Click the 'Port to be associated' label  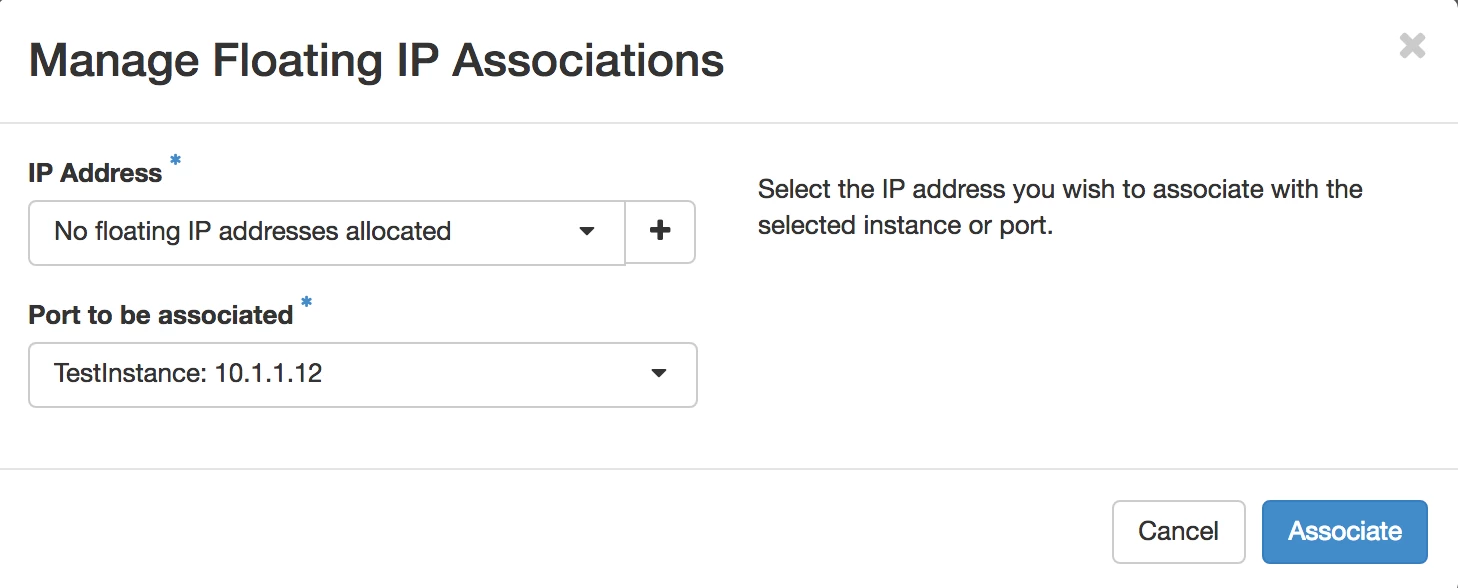(x=160, y=315)
